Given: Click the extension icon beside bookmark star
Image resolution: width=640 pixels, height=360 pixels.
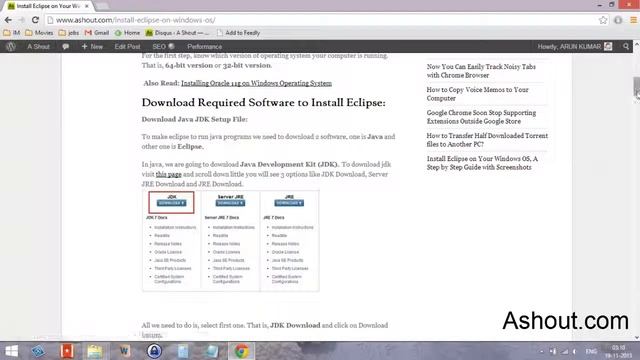Looking at the screenshot, I should 618,20.
